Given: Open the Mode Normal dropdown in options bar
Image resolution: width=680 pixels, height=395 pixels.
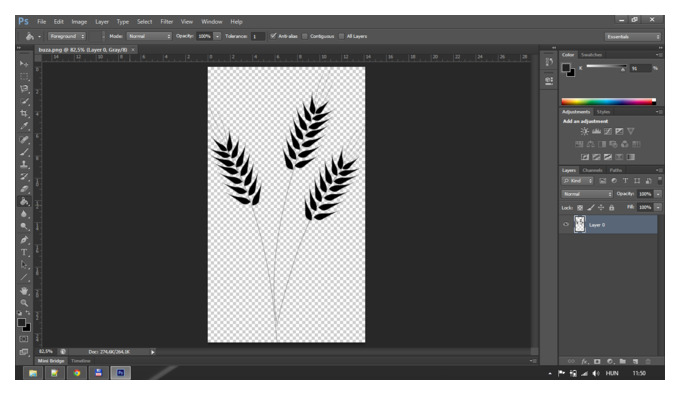Looking at the screenshot, I should coord(150,36).
